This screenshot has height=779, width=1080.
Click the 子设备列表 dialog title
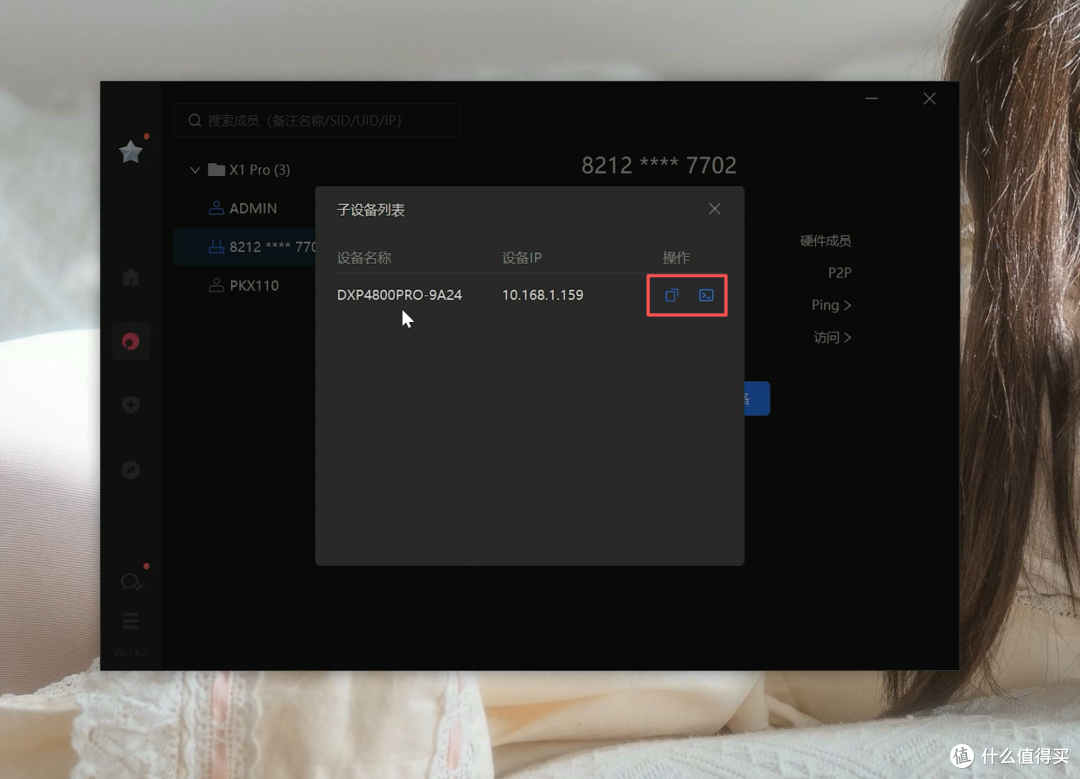(x=371, y=209)
